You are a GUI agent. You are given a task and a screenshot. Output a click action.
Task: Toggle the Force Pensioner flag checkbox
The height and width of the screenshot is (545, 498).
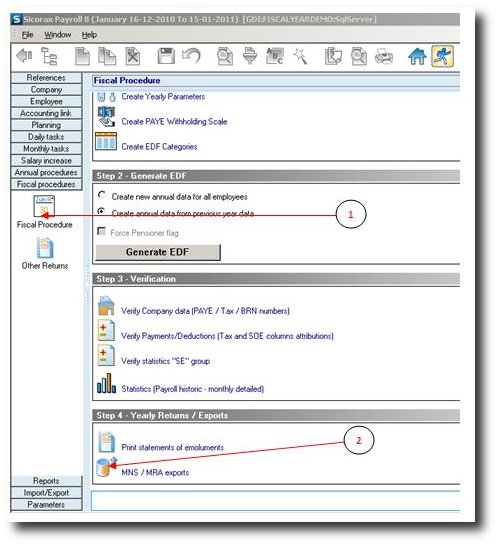coord(101,231)
